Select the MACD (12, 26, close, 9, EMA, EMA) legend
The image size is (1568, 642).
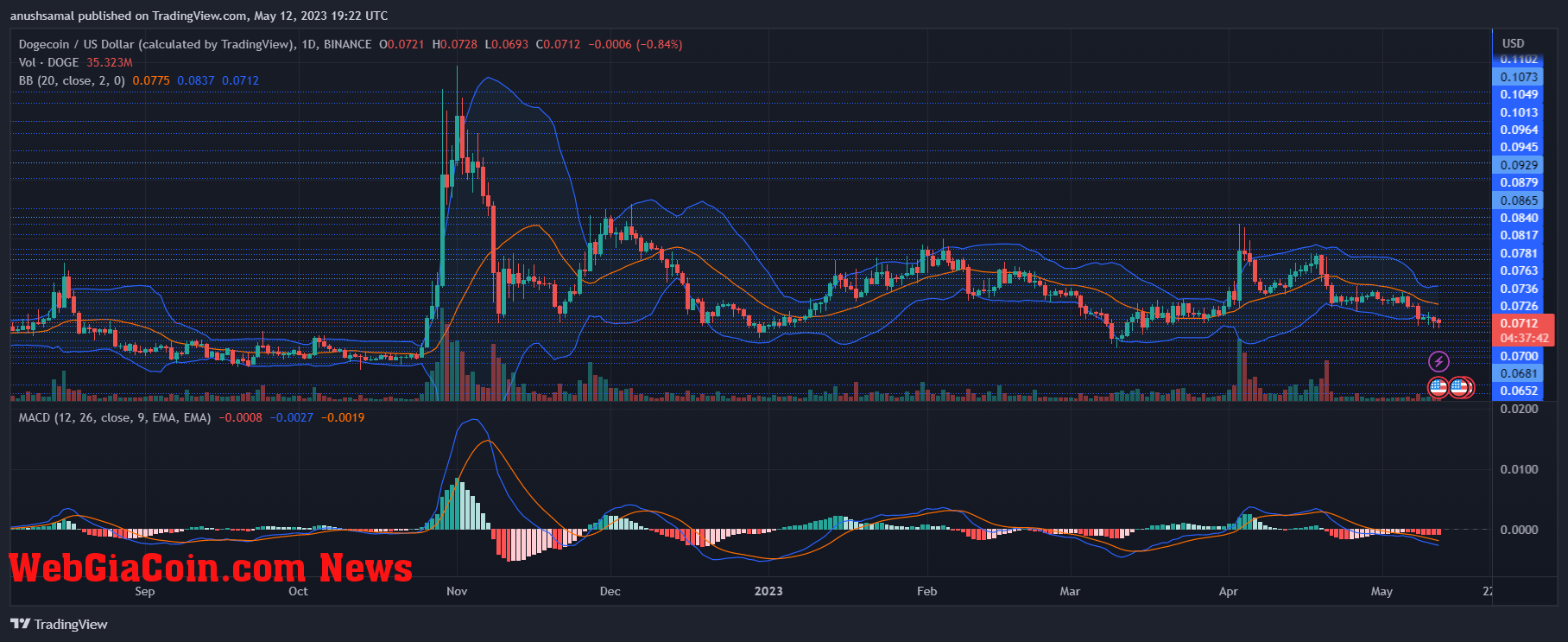pos(115,417)
